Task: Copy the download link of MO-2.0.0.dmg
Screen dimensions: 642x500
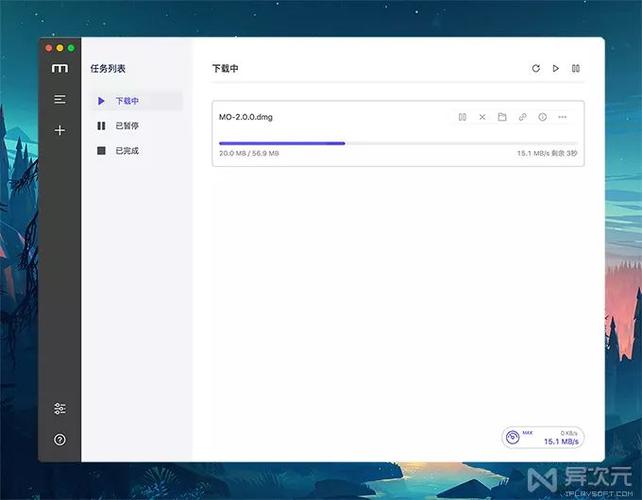Action: (x=522, y=117)
